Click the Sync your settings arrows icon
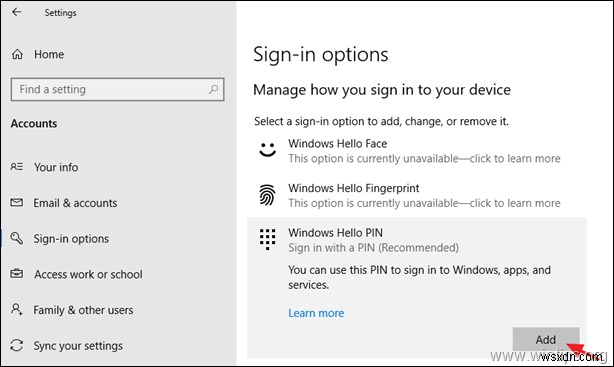Viewport: 614px width, 367px height. 16,345
